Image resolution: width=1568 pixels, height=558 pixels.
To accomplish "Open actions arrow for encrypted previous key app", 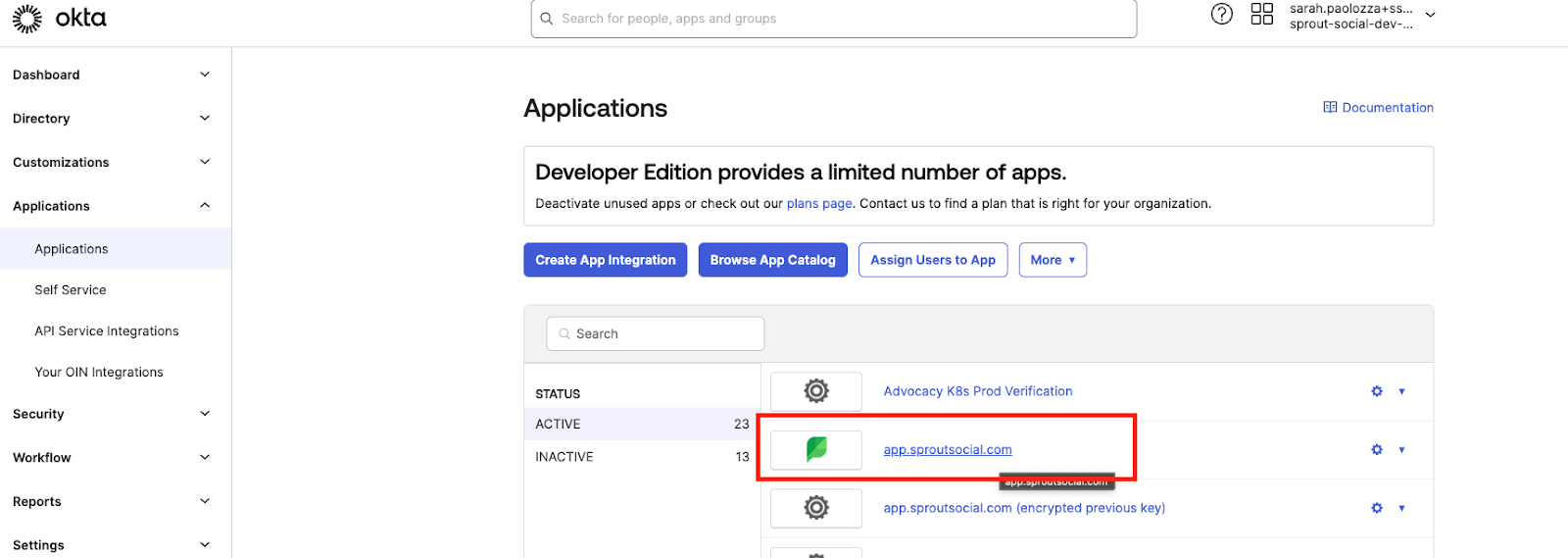I will click(1401, 508).
